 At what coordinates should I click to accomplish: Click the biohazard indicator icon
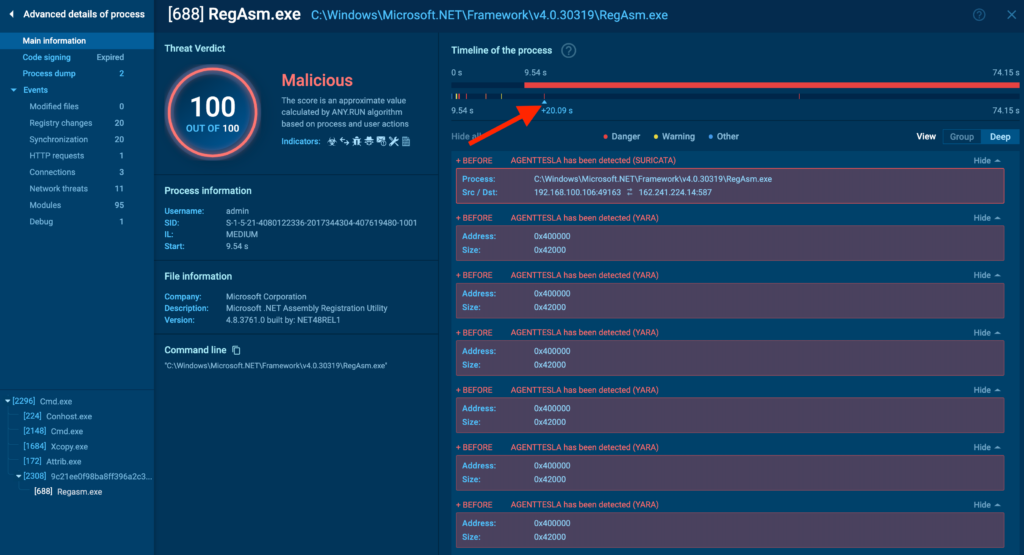click(x=332, y=142)
